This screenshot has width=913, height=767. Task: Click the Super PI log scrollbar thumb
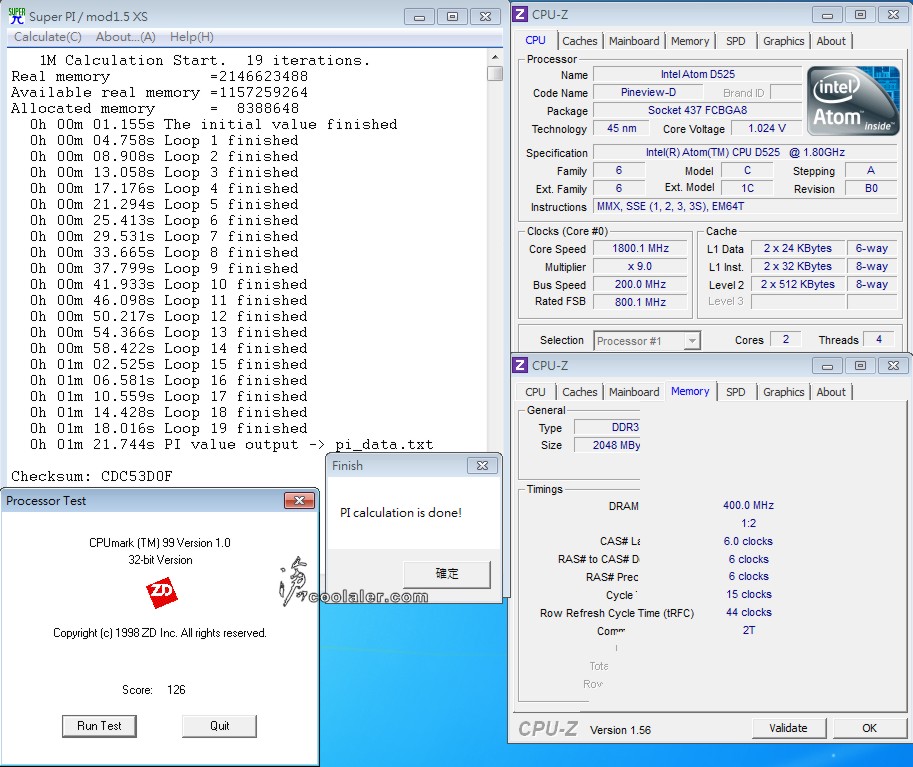(495, 73)
